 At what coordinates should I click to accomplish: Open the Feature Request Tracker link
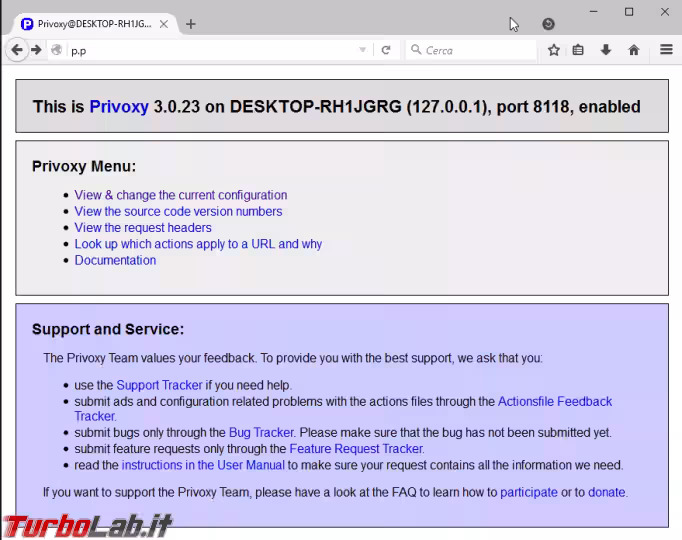click(356, 449)
